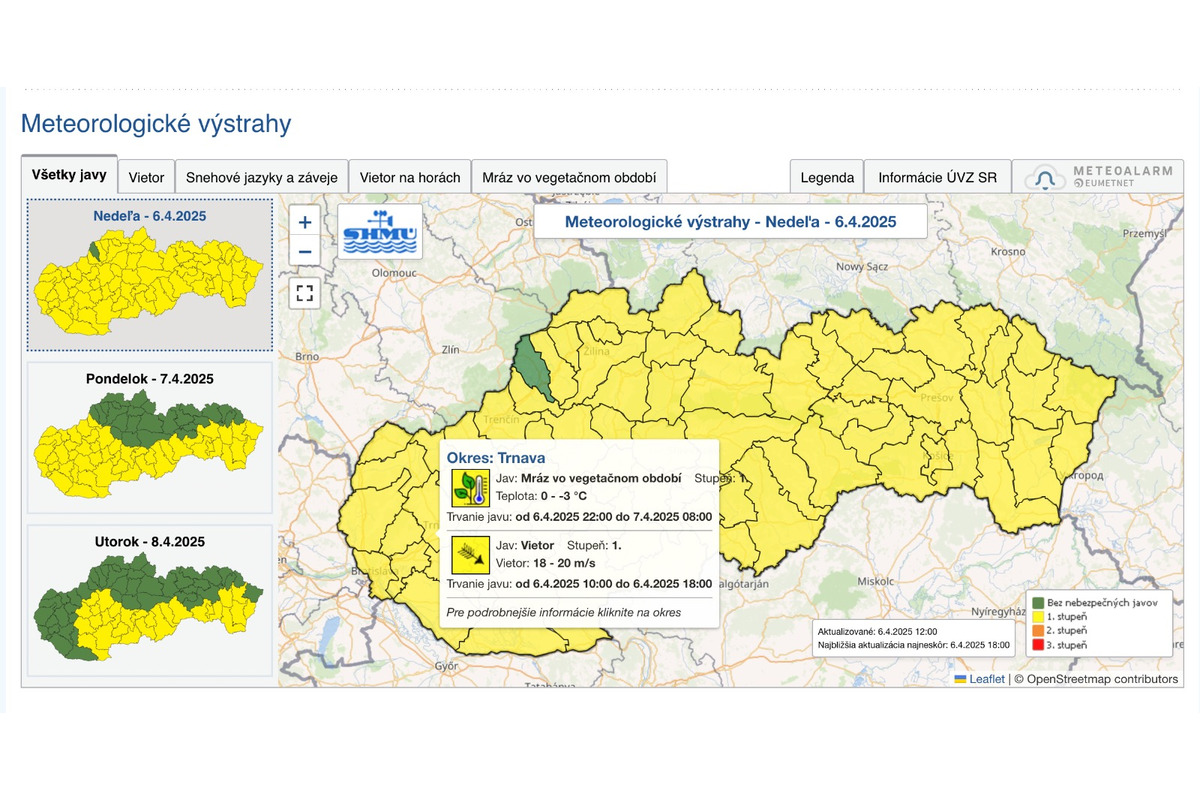This screenshot has width=1200, height=800.
Task: Open the Vietor tab
Action: 146,177
